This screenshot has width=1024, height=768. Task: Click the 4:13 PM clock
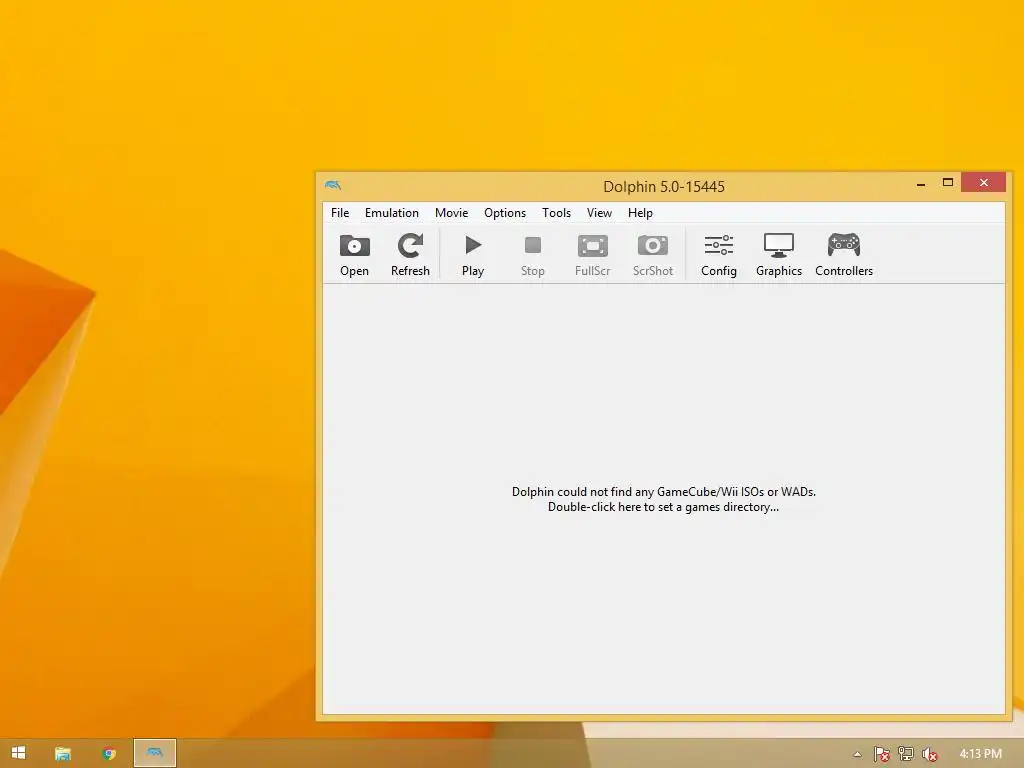(x=980, y=754)
